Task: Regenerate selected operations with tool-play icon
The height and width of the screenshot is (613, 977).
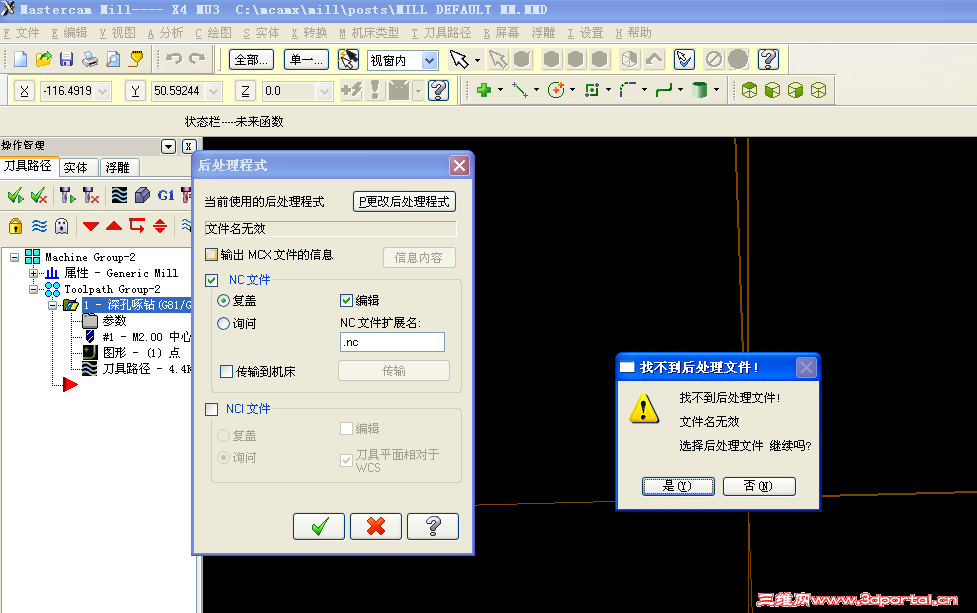Action: (x=68, y=195)
